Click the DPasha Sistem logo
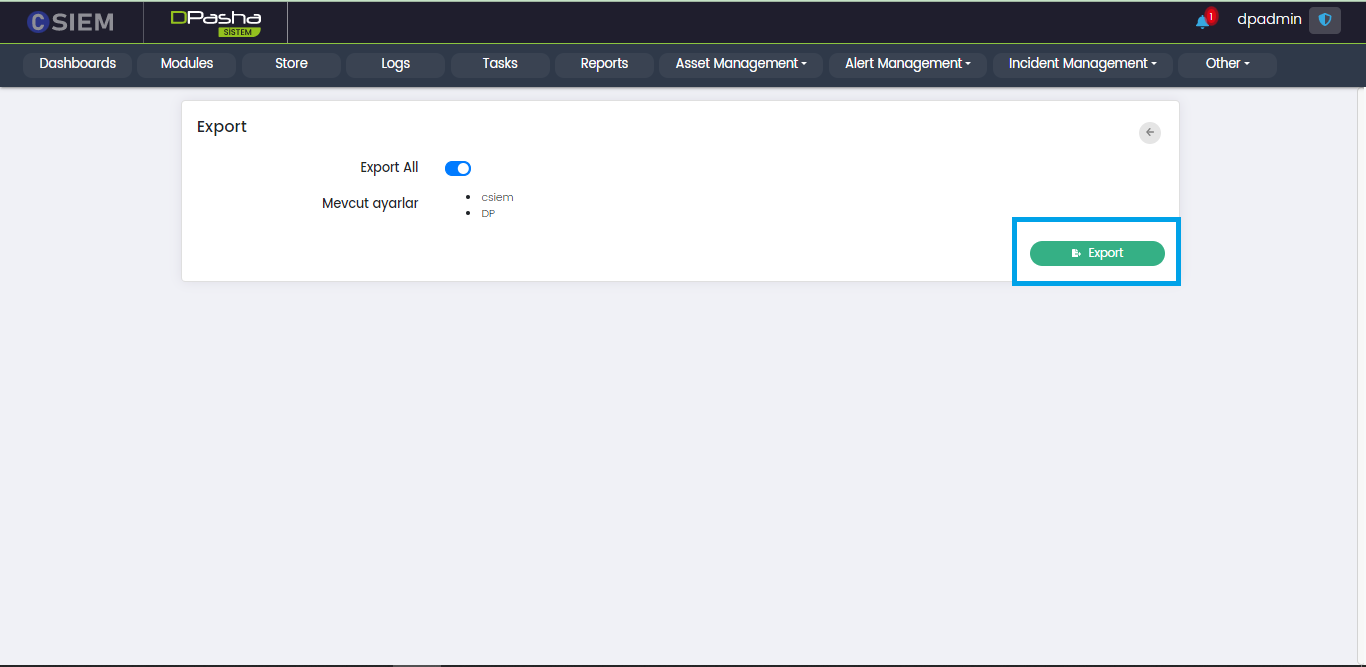This screenshot has height=667, width=1366. (215, 22)
